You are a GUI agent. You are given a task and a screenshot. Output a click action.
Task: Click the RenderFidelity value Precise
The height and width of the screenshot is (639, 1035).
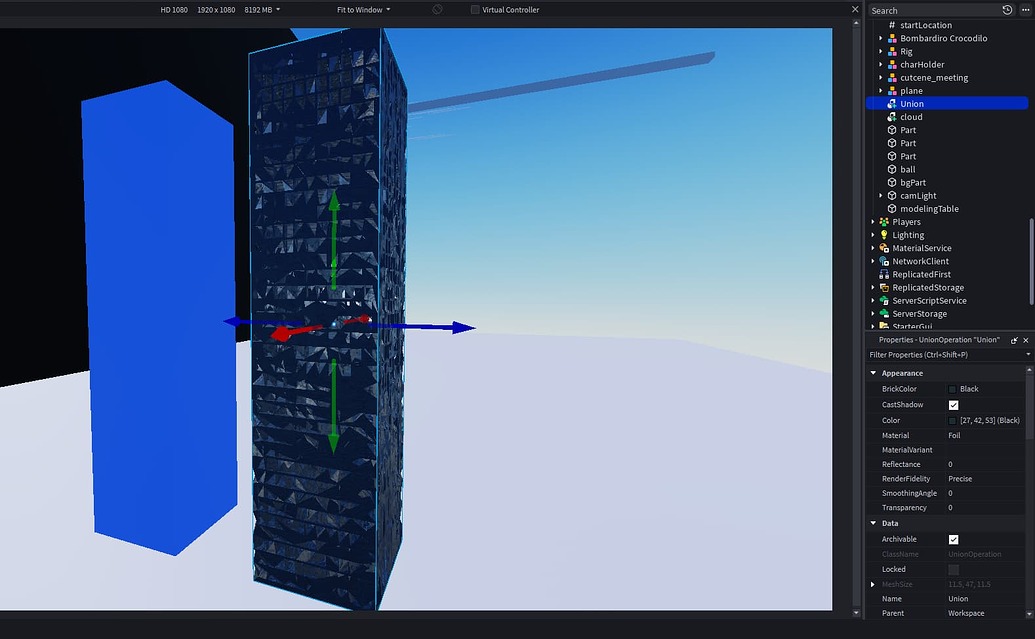(x=960, y=479)
